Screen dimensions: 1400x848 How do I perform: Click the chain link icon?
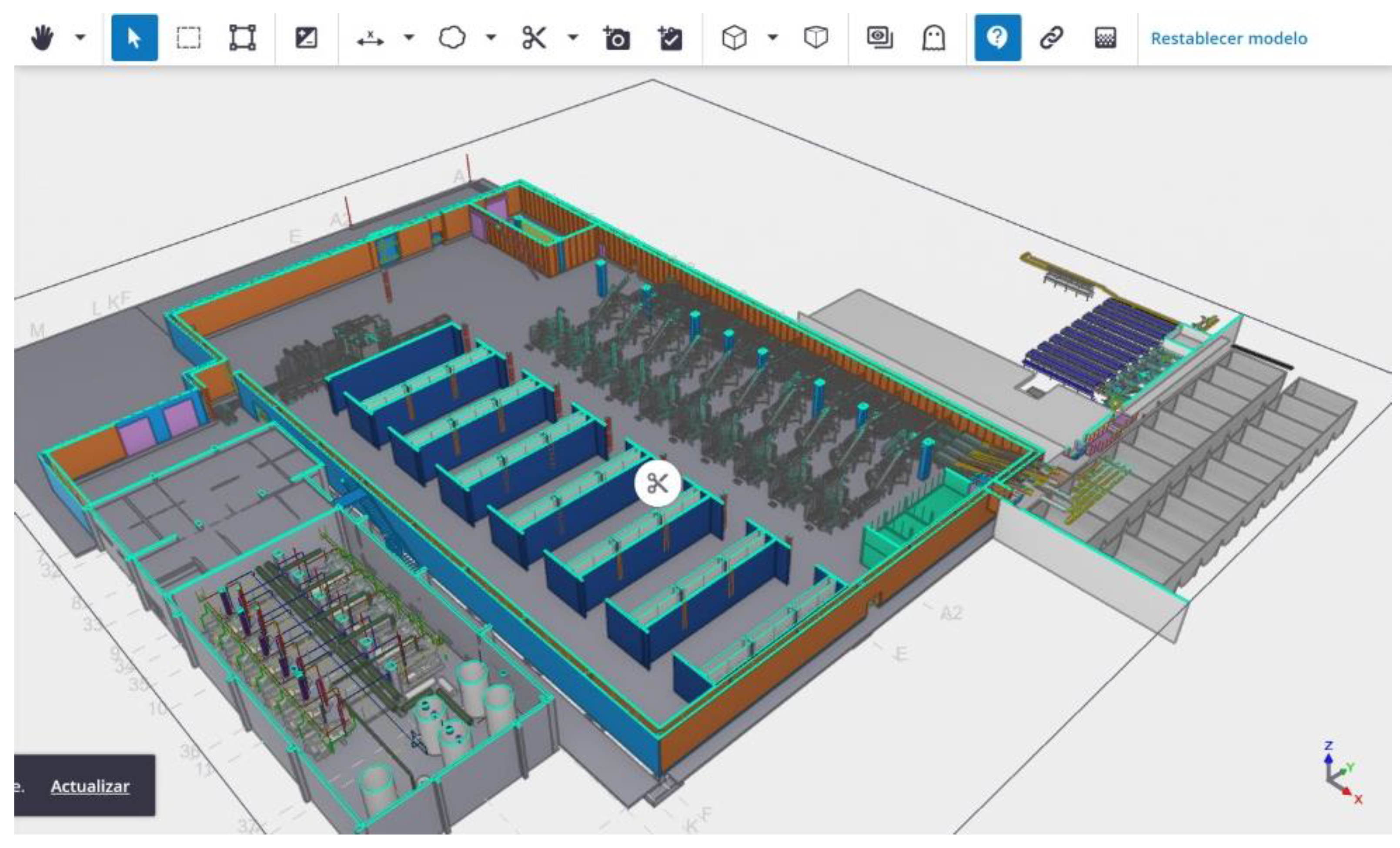pos(1051,38)
